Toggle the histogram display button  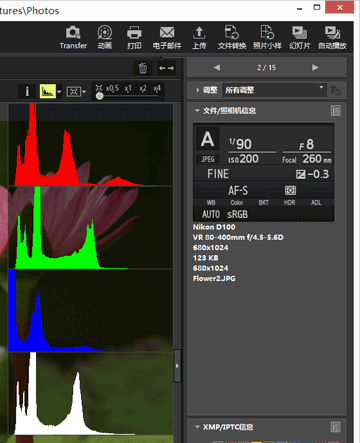tap(48, 91)
